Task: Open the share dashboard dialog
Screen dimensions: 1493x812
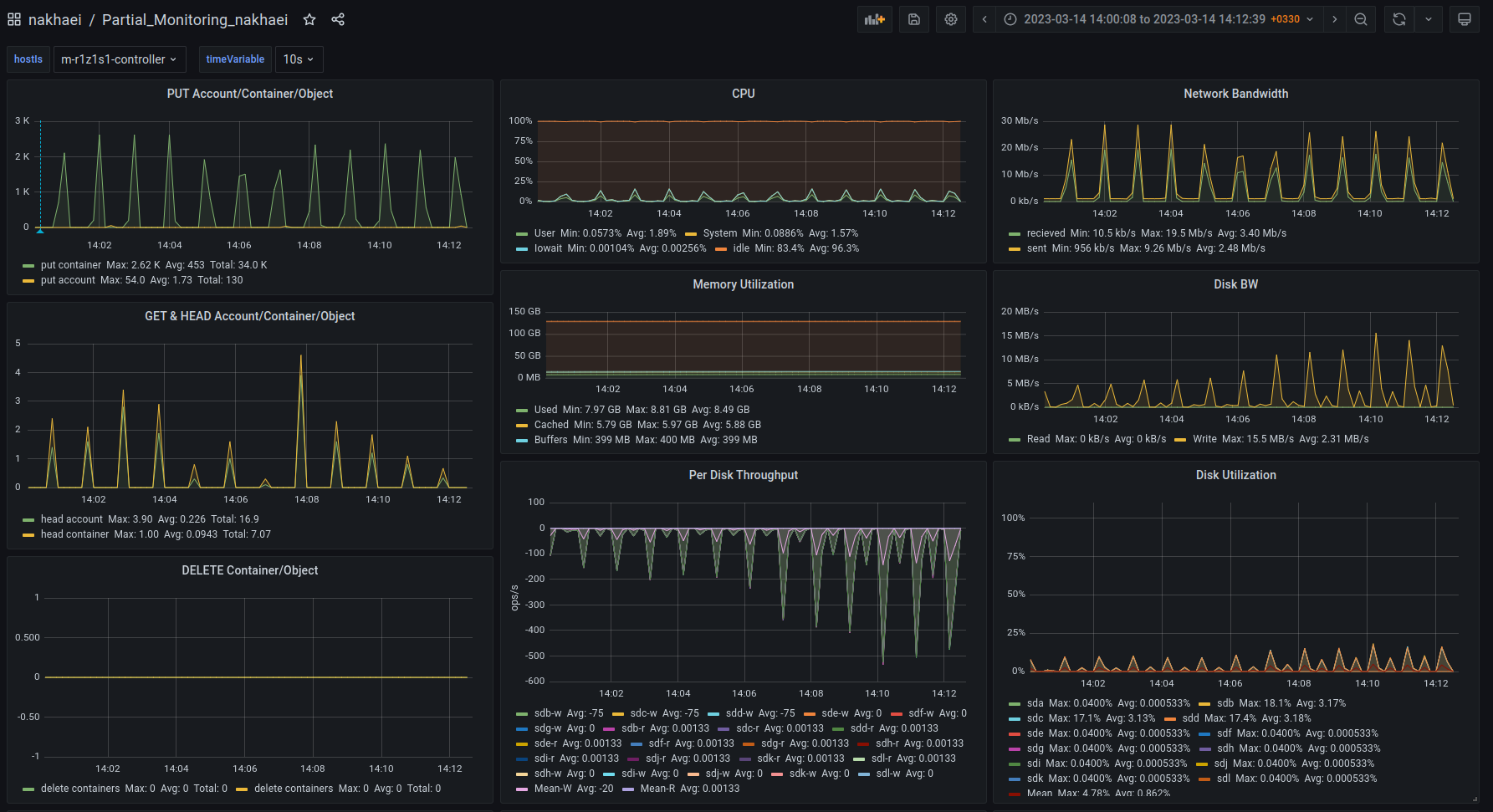Action: pyautogui.click(x=338, y=19)
